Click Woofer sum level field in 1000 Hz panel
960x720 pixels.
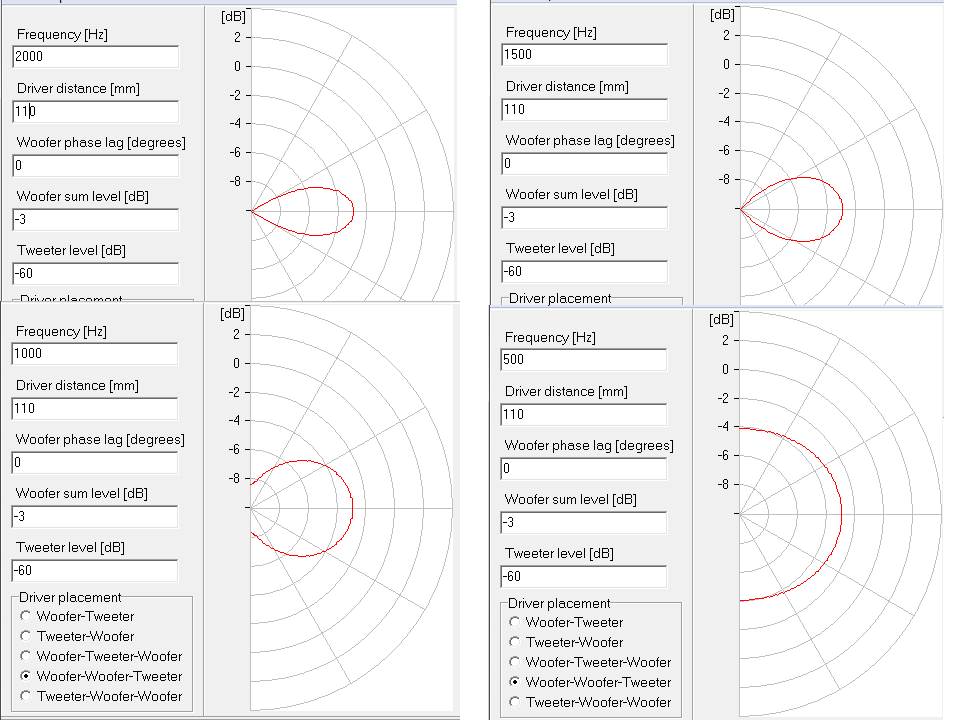(95, 517)
